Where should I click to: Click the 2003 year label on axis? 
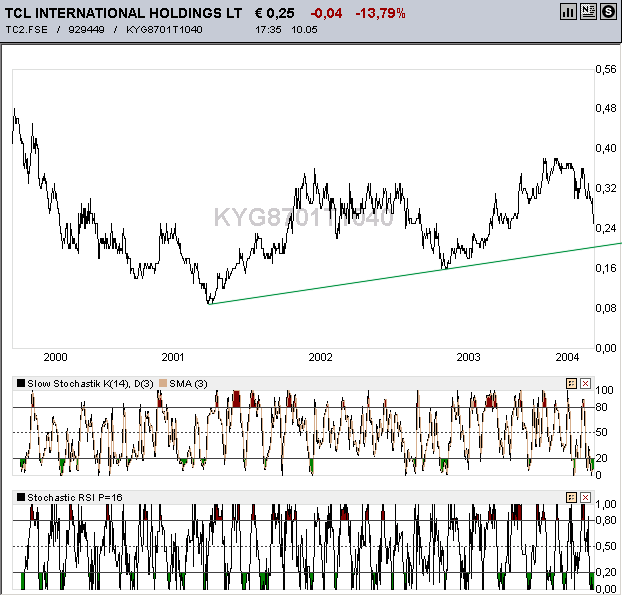(x=468, y=357)
